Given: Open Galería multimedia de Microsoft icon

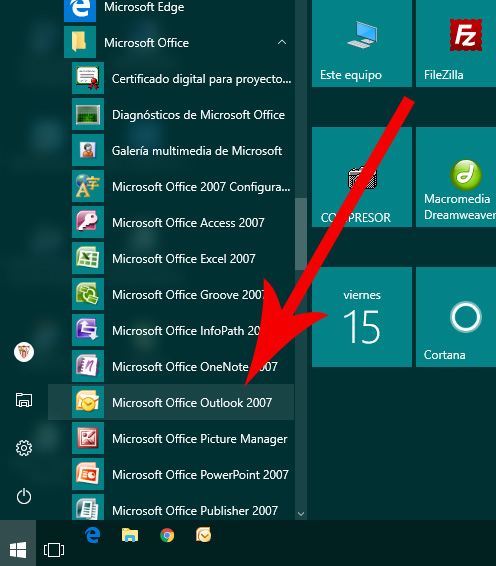Looking at the screenshot, I should [88, 150].
